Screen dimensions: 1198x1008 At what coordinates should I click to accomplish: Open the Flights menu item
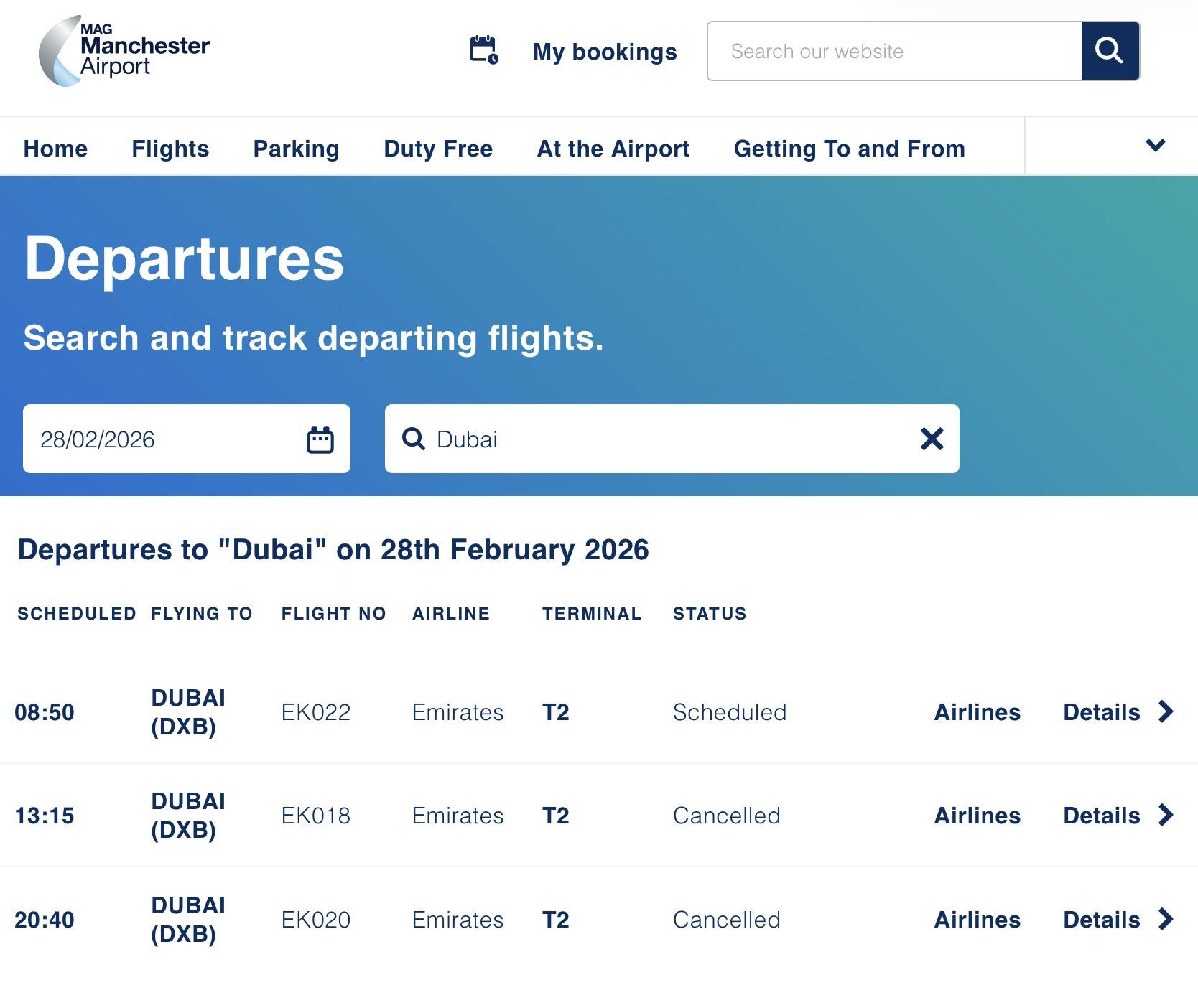[170, 149]
